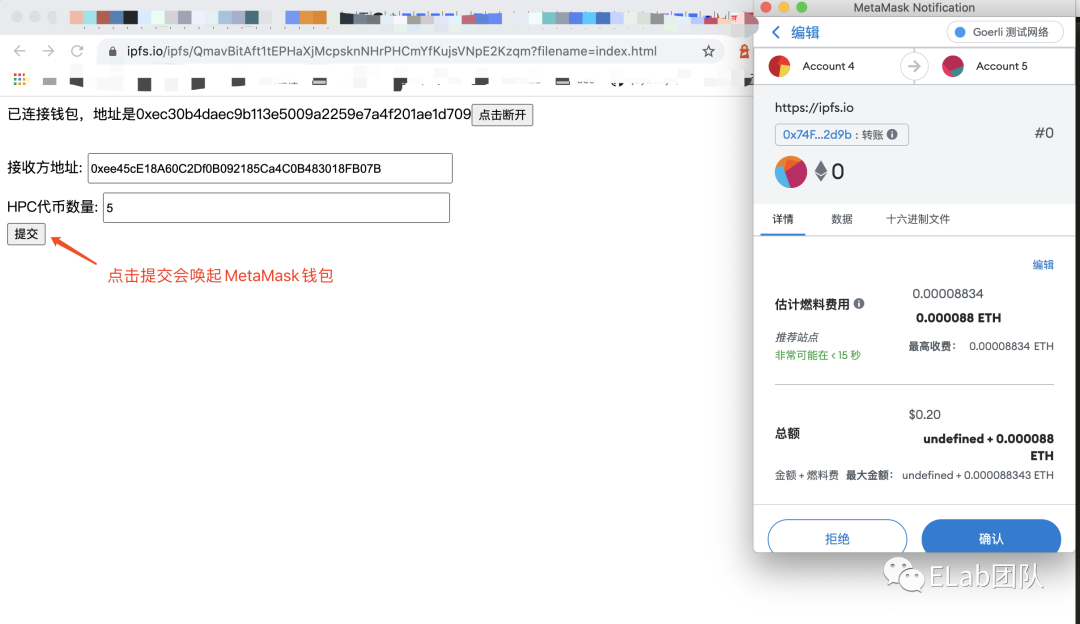The height and width of the screenshot is (624, 1080).
Task: Focus the HPC代币数量 amount field
Action: 276,207
